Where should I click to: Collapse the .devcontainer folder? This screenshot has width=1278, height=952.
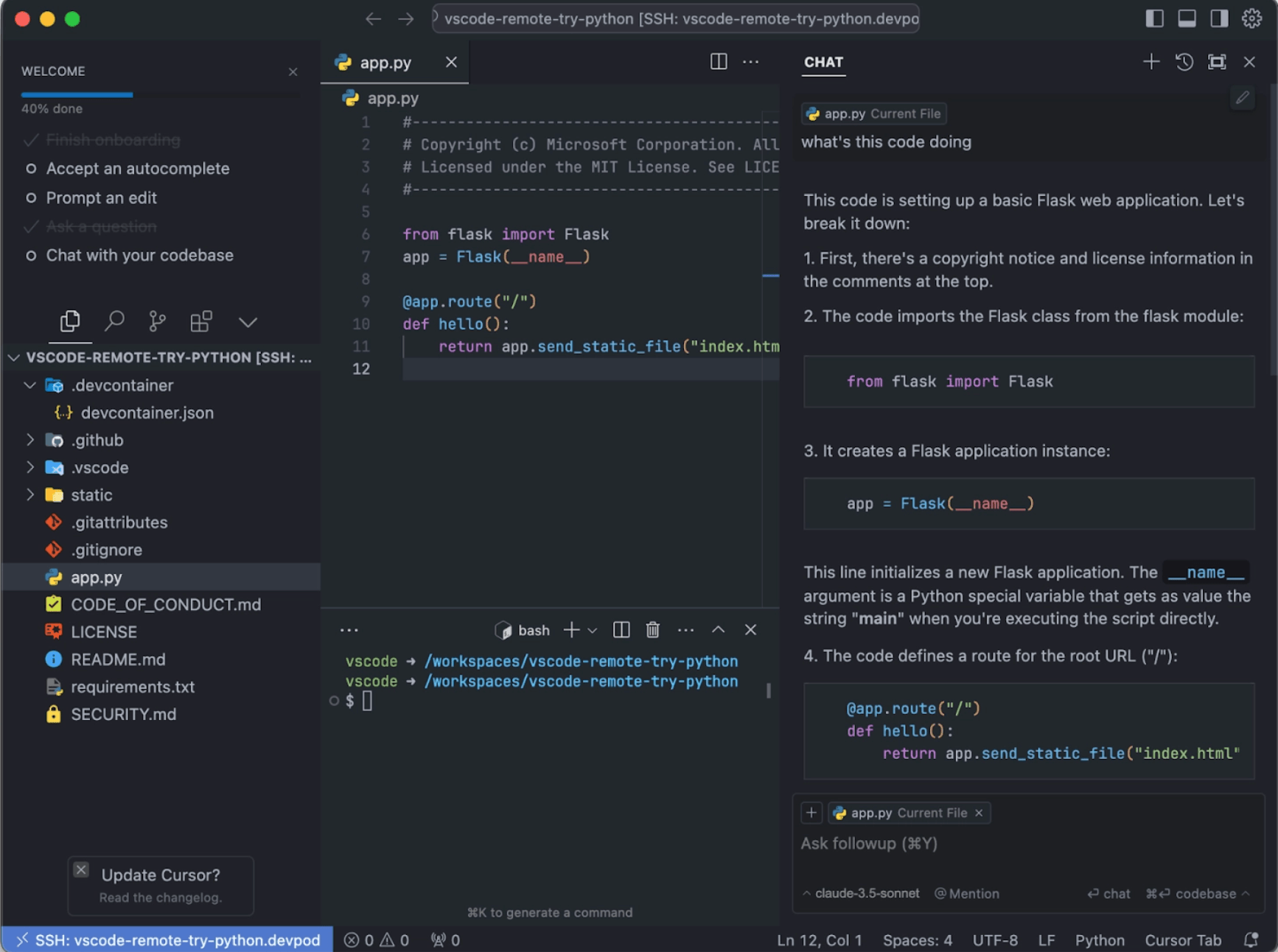30,385
